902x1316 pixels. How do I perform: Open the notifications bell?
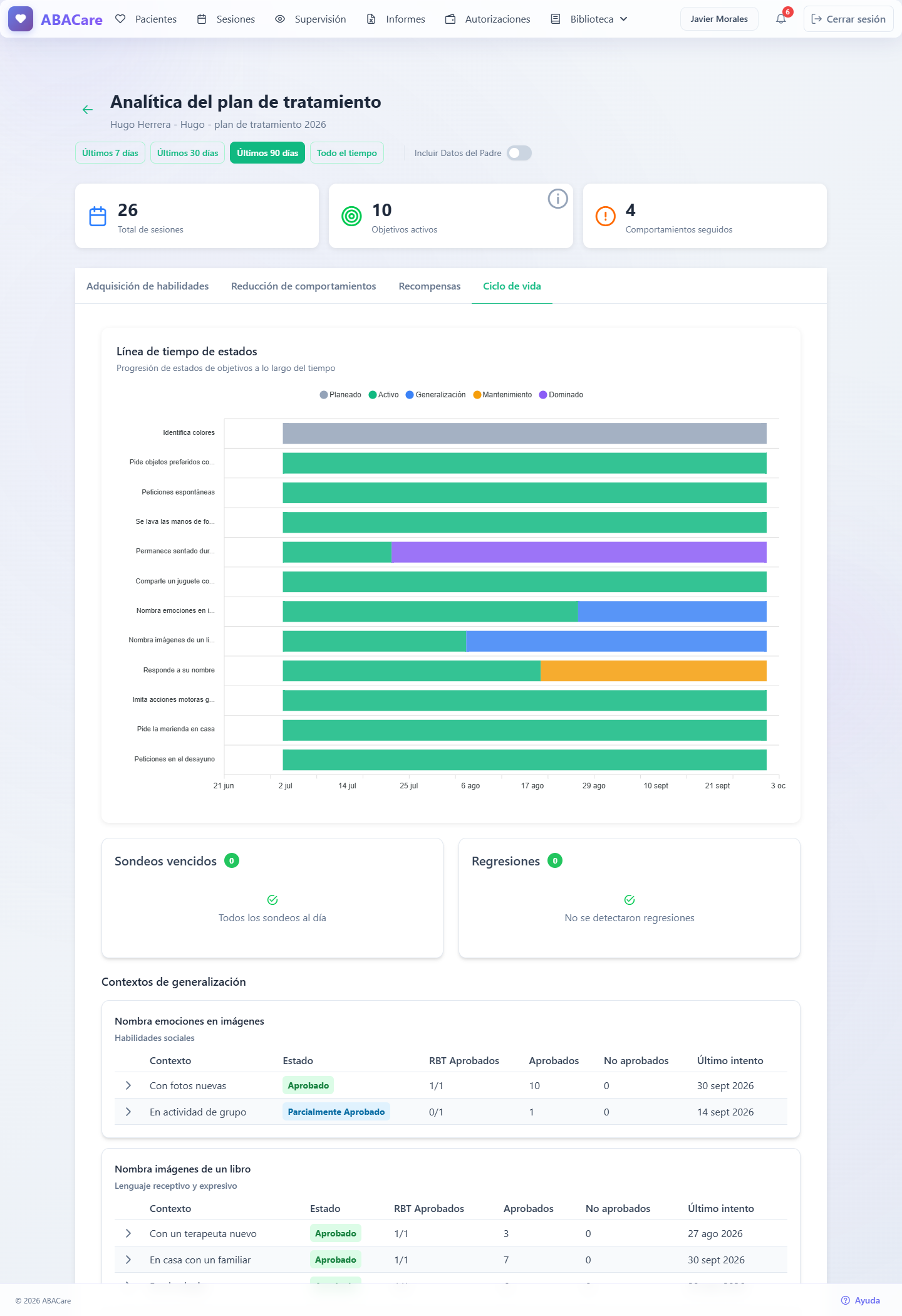(781, 19)
